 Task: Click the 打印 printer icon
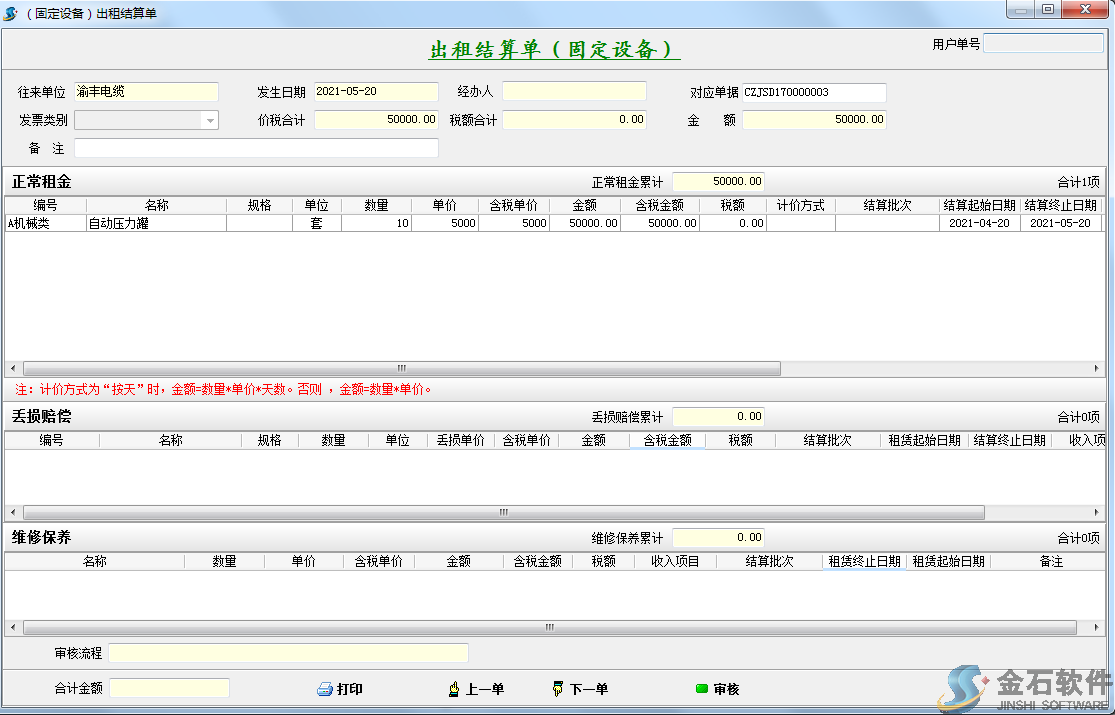coord(324,689)
